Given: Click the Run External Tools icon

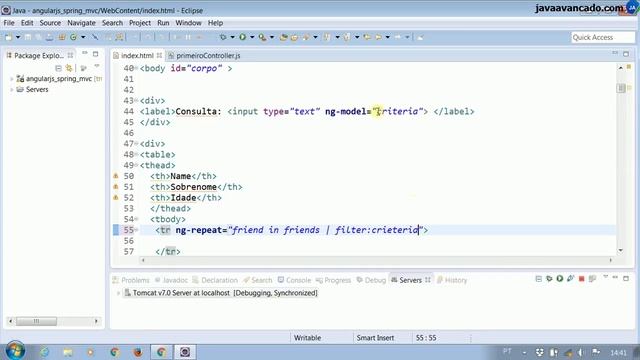Looking at the screenshot, I should pos(262,37).
